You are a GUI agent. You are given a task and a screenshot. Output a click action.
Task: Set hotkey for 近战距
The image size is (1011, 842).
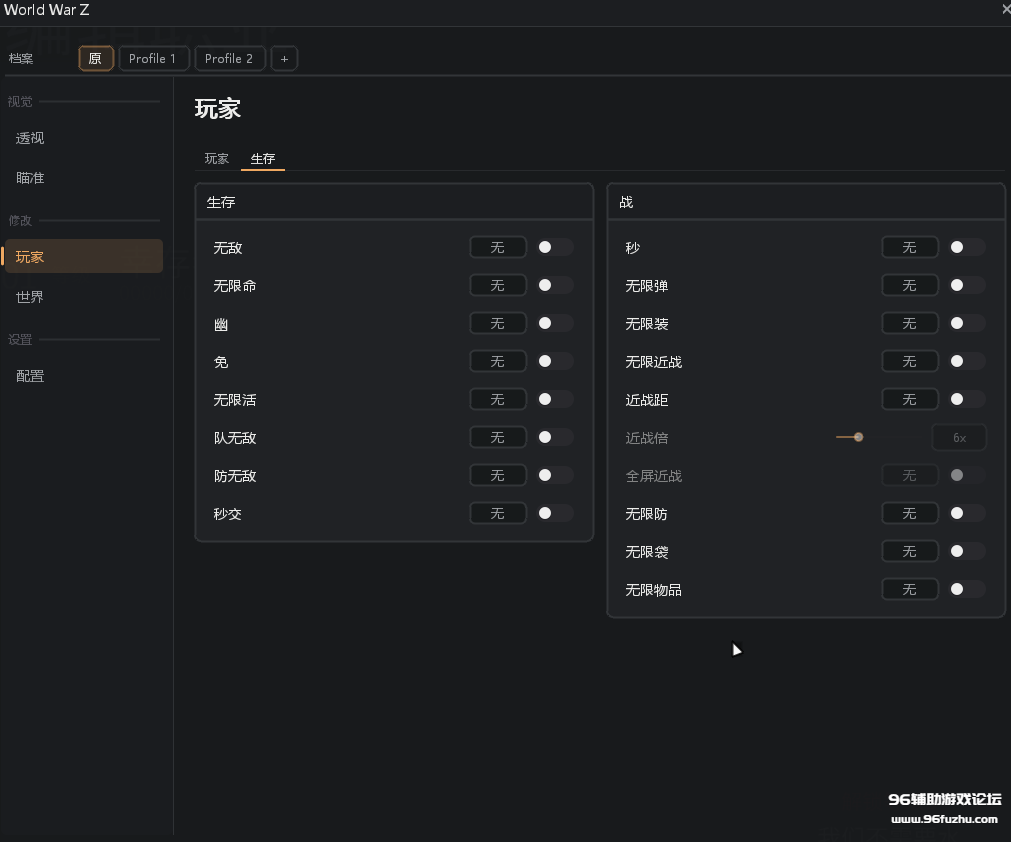pos(910,399)
